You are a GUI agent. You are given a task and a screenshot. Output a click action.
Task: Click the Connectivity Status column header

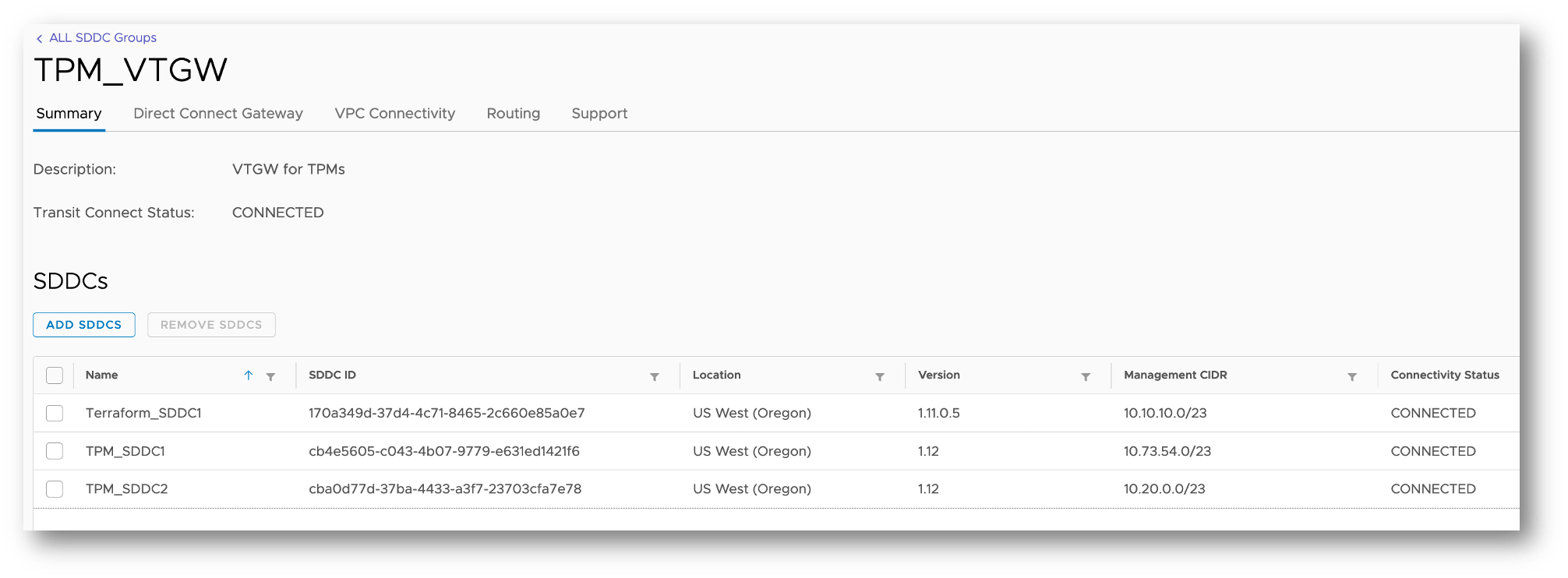pyautogui.click(x=1445, y=375)
